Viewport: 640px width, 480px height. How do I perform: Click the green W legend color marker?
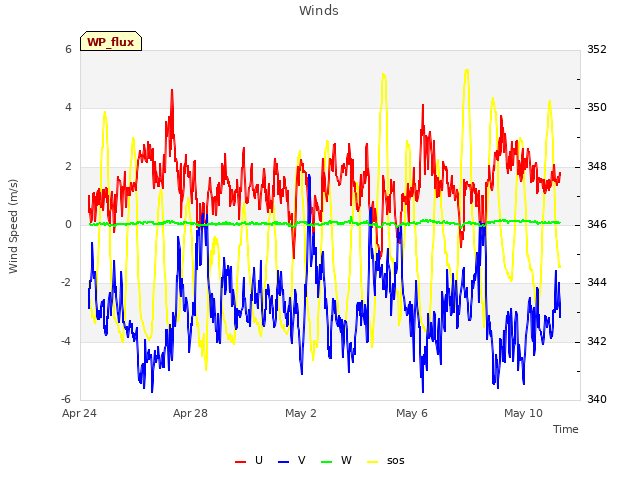(327, 462)
